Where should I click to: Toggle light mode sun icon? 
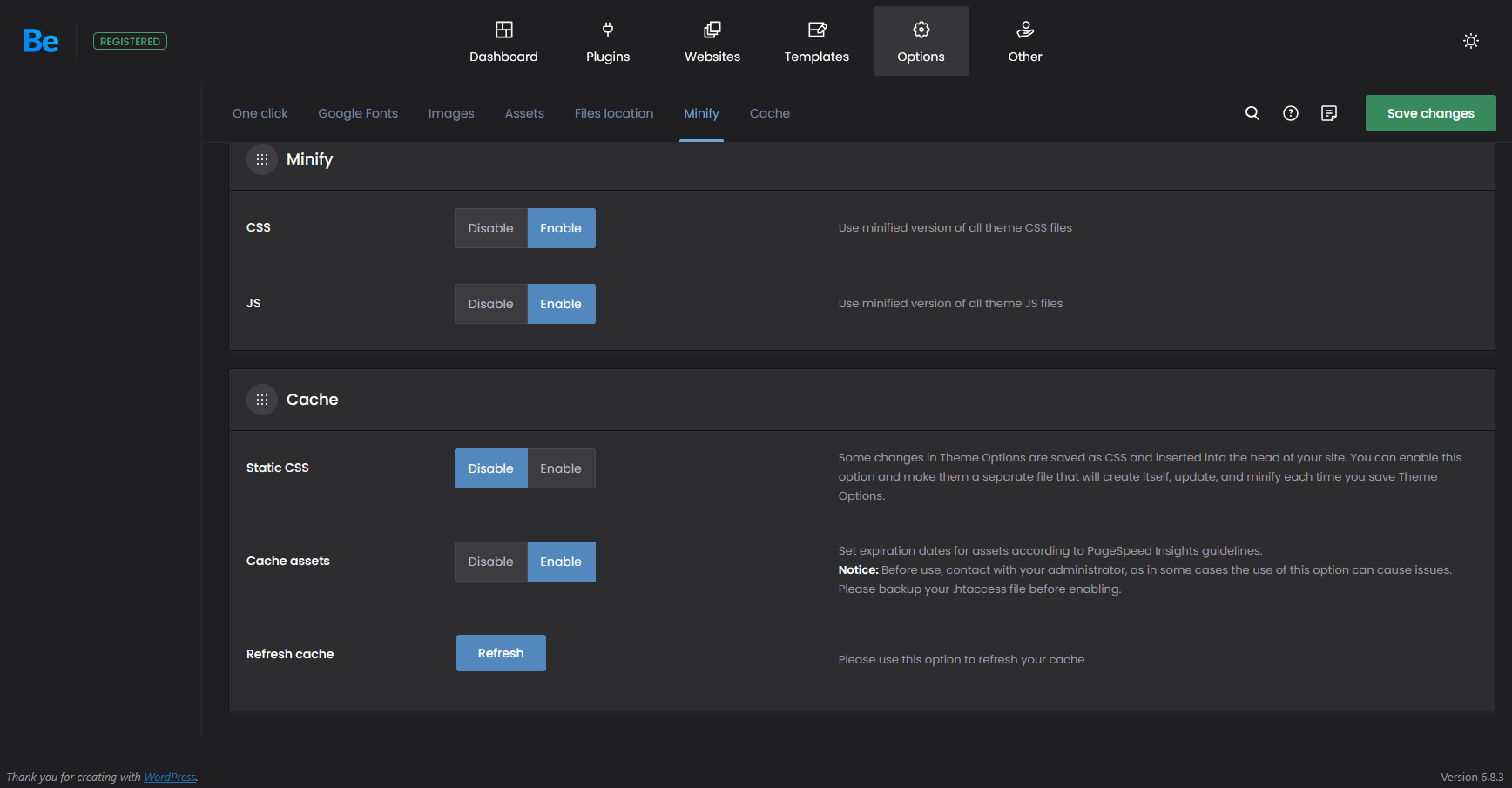[1470, 41]
